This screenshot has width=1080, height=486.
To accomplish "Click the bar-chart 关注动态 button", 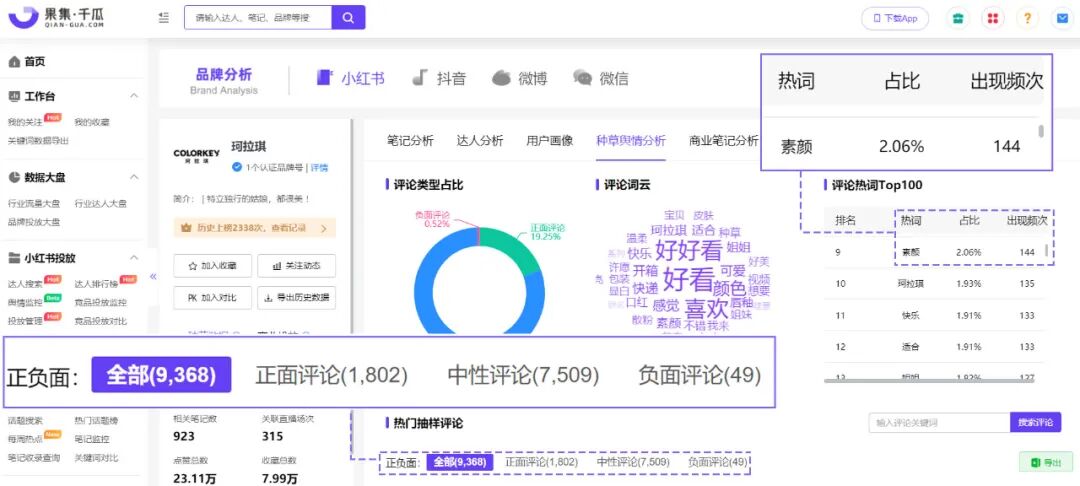I will (296, 266).
